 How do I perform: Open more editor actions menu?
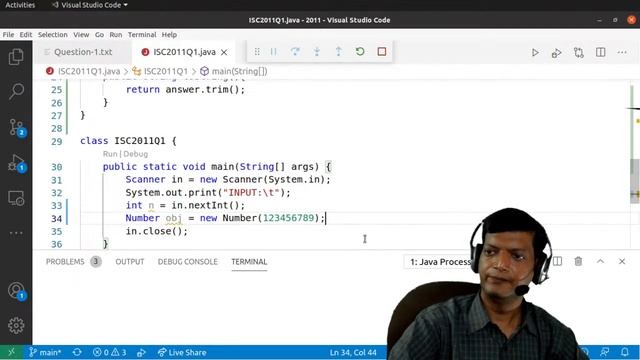pyautogui.click(x=622, y=52)
